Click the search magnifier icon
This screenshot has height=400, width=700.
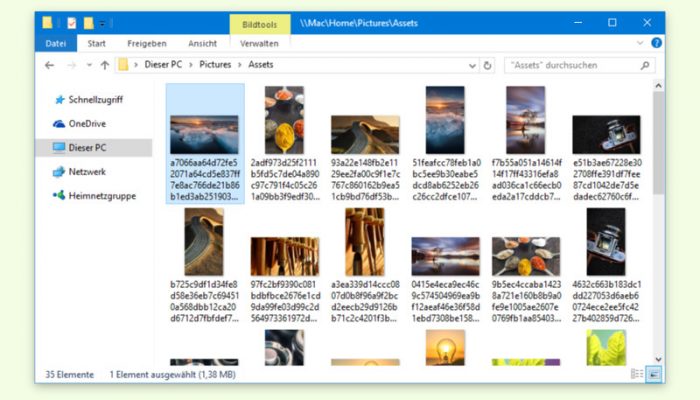point(645,66)
